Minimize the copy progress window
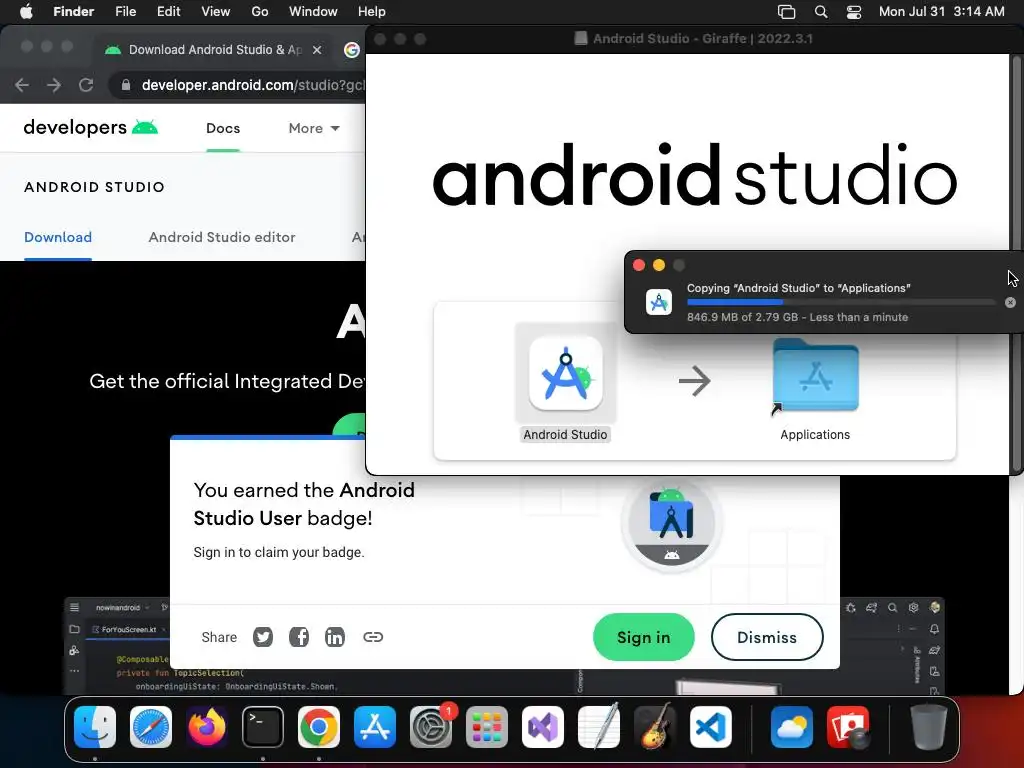 [x=659, y=265]
